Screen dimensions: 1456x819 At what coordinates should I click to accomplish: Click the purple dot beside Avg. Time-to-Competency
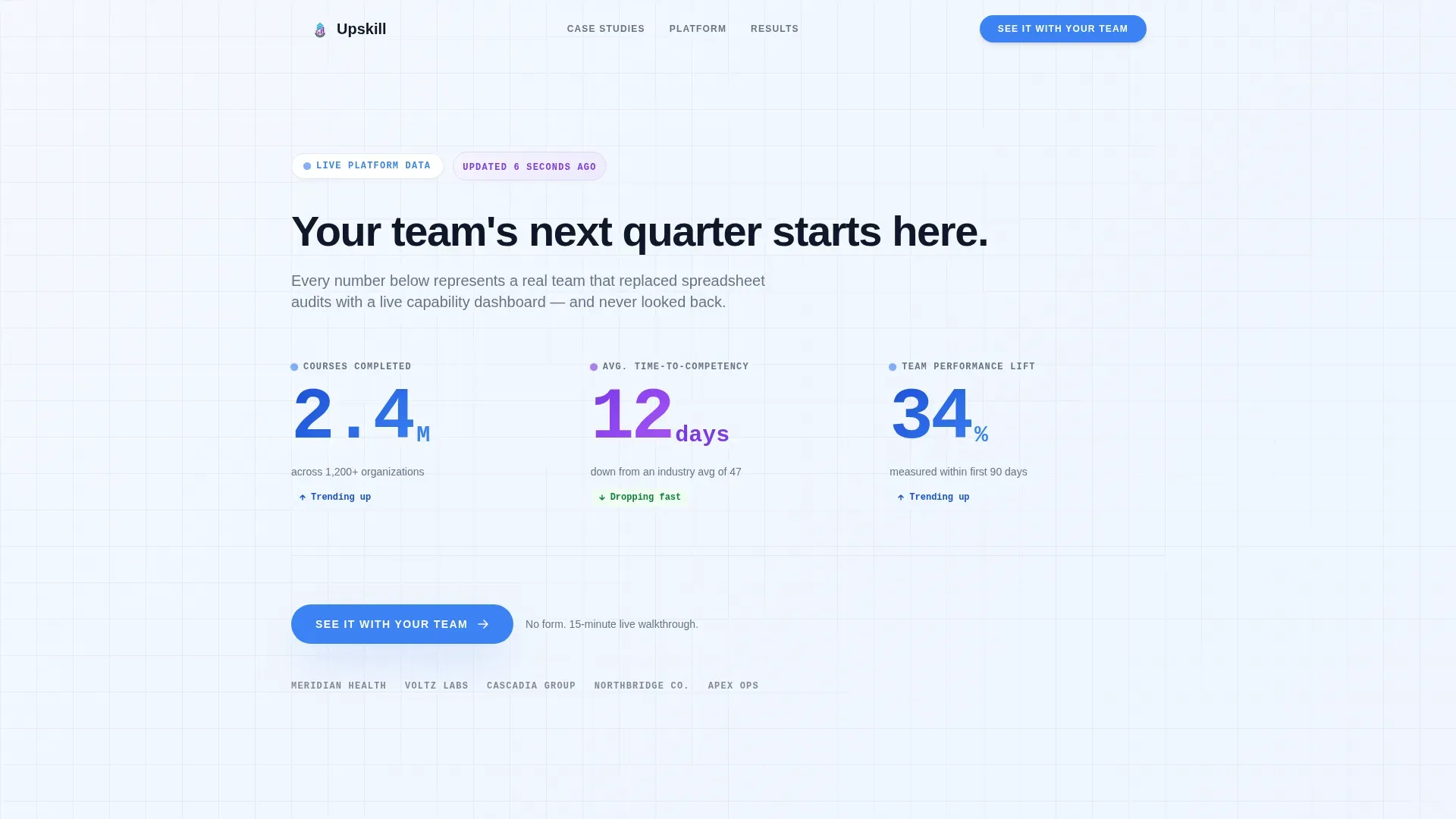[594, 367]
